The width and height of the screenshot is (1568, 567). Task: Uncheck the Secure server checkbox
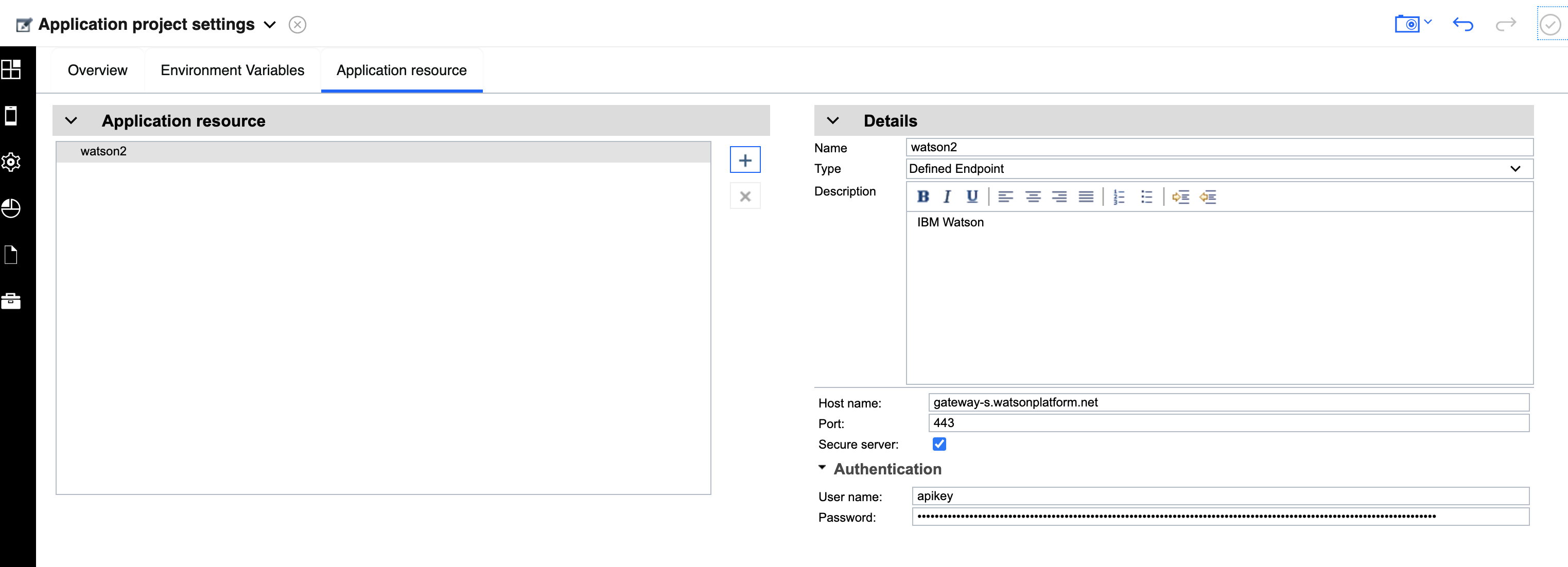pos(938,444)
